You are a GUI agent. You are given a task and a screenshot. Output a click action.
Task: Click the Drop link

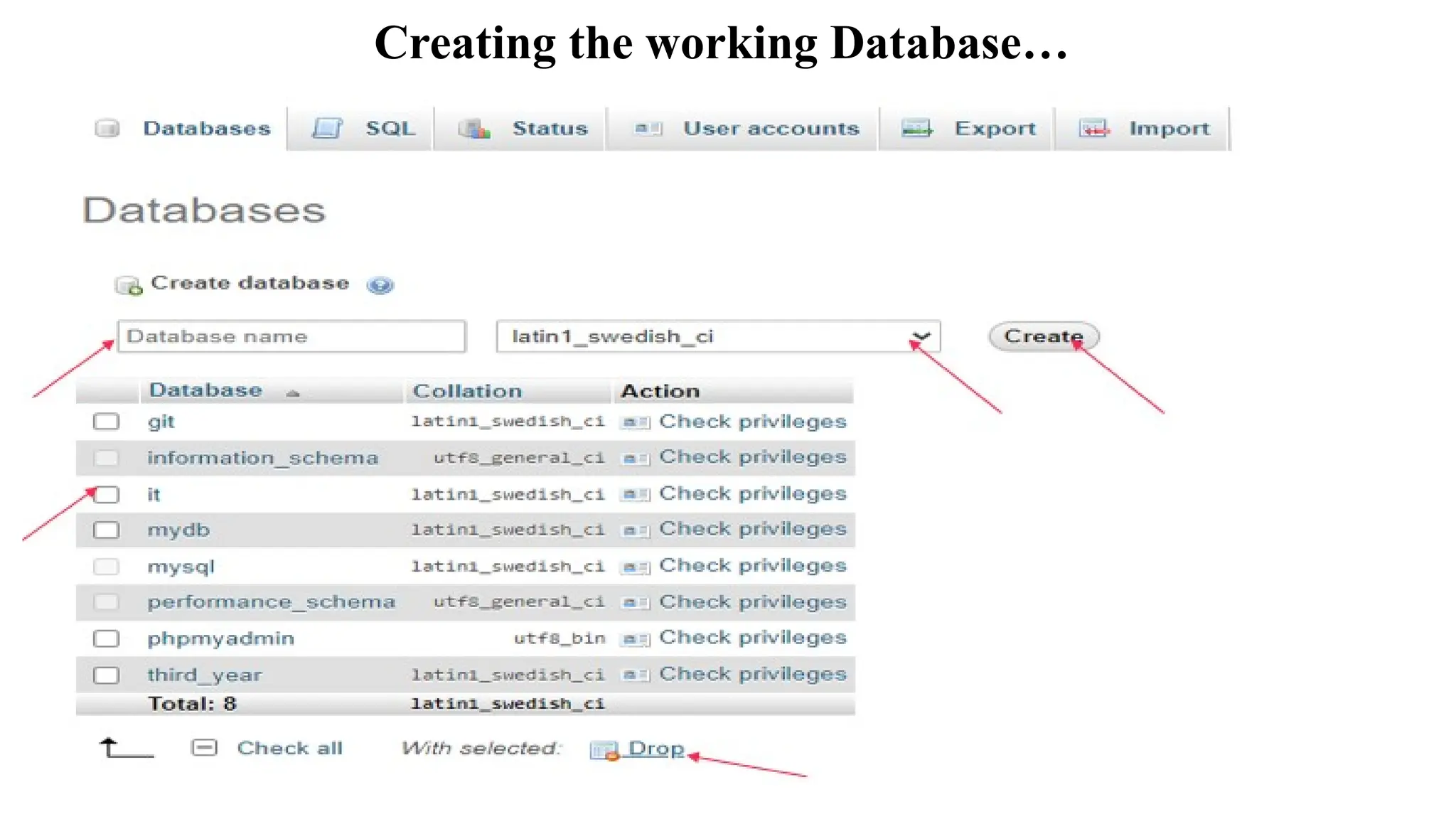click(x=656, y=749)
